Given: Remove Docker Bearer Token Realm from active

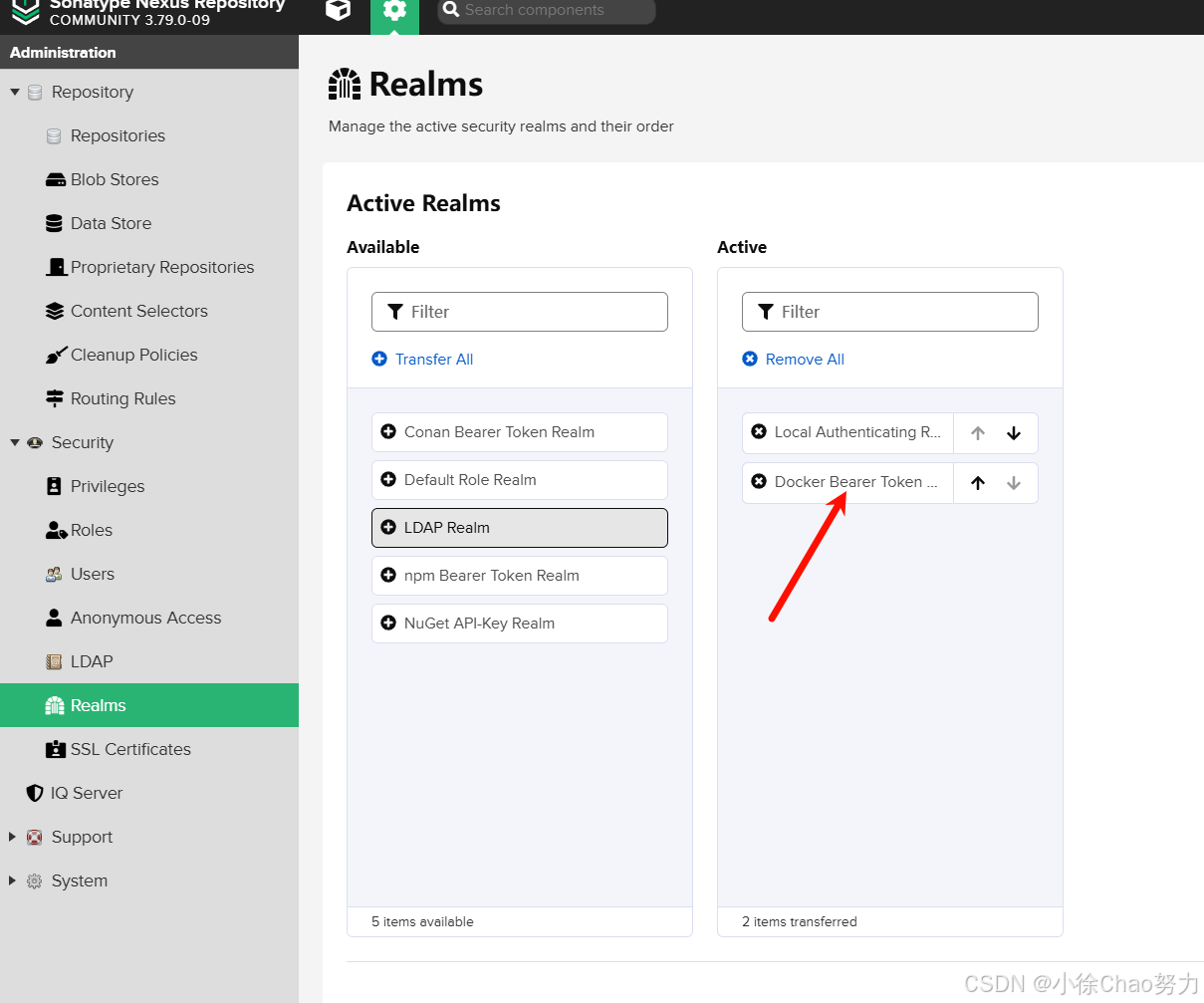Looking at the screenshot, I should click(x=759, y=482).
